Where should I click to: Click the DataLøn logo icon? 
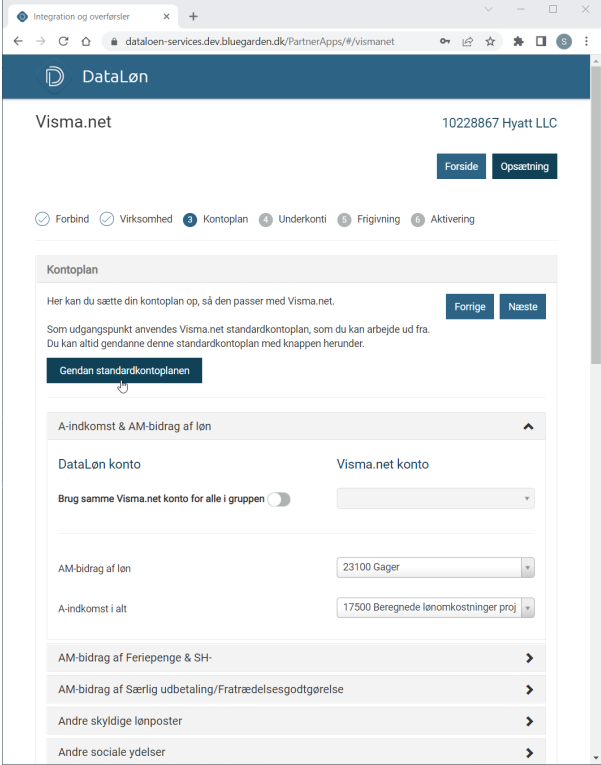pyautogui.click(x=54, y=77)
